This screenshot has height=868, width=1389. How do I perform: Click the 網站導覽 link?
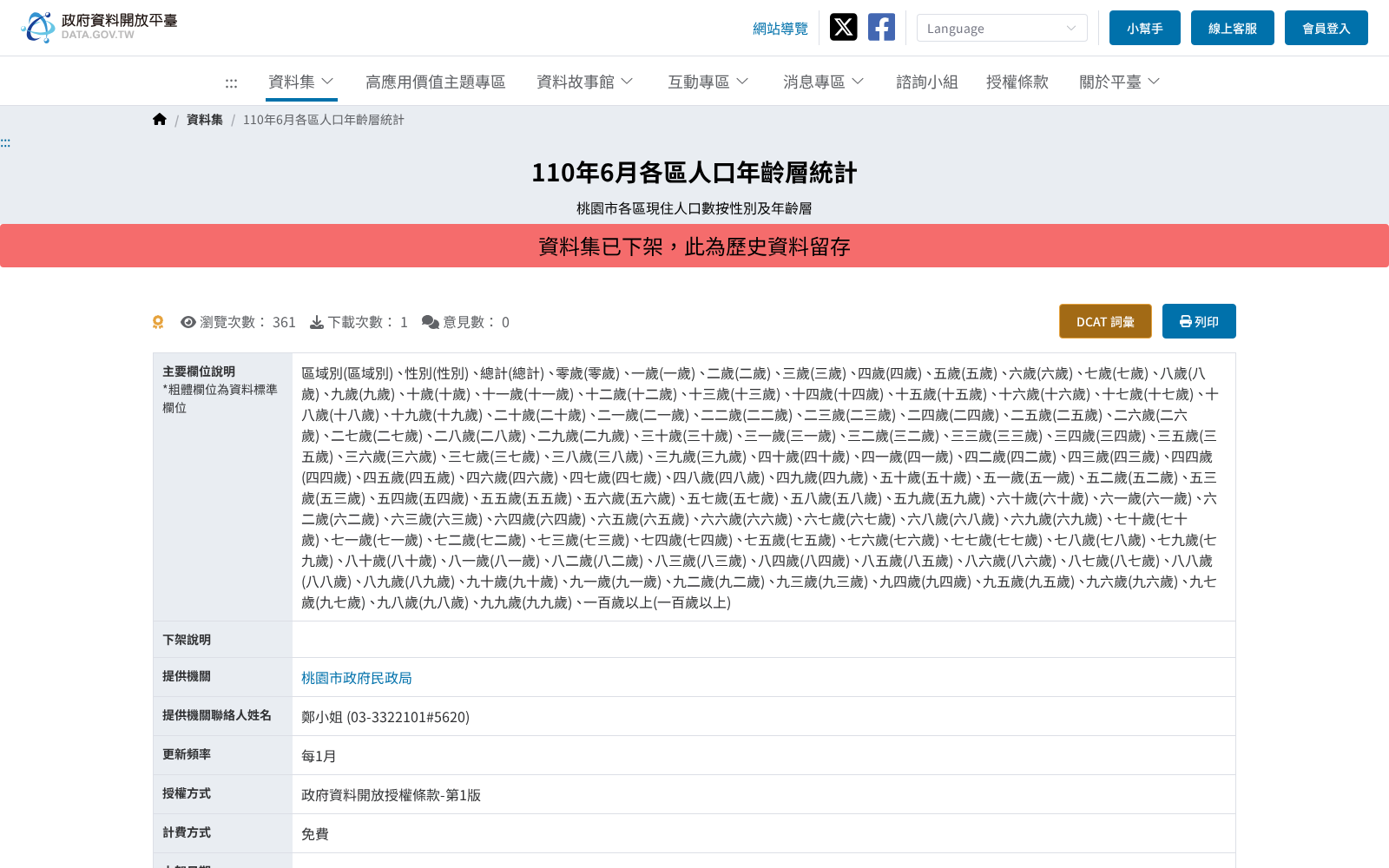point(780,29)
